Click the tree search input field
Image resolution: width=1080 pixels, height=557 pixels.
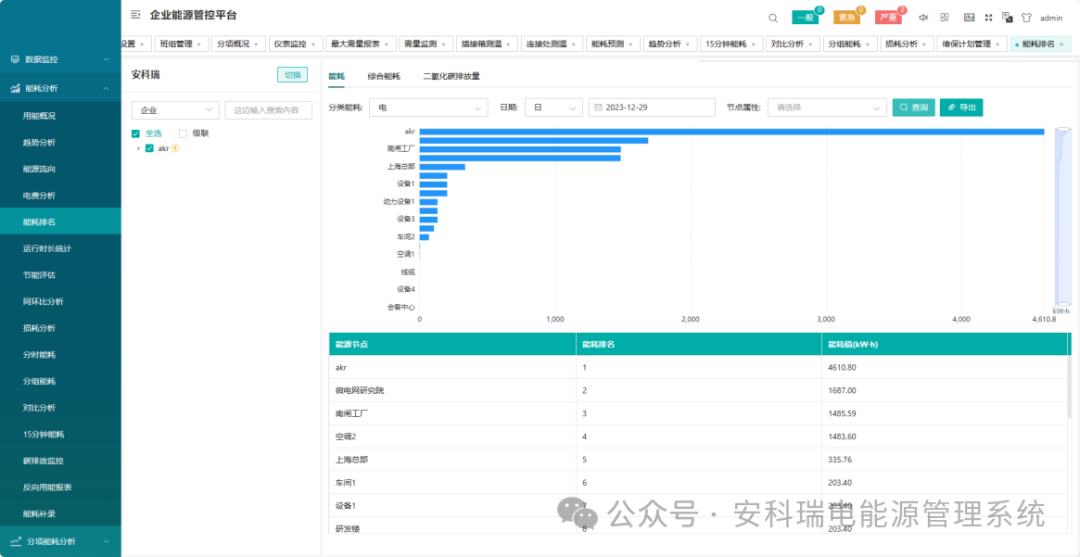tap(269, 110)
